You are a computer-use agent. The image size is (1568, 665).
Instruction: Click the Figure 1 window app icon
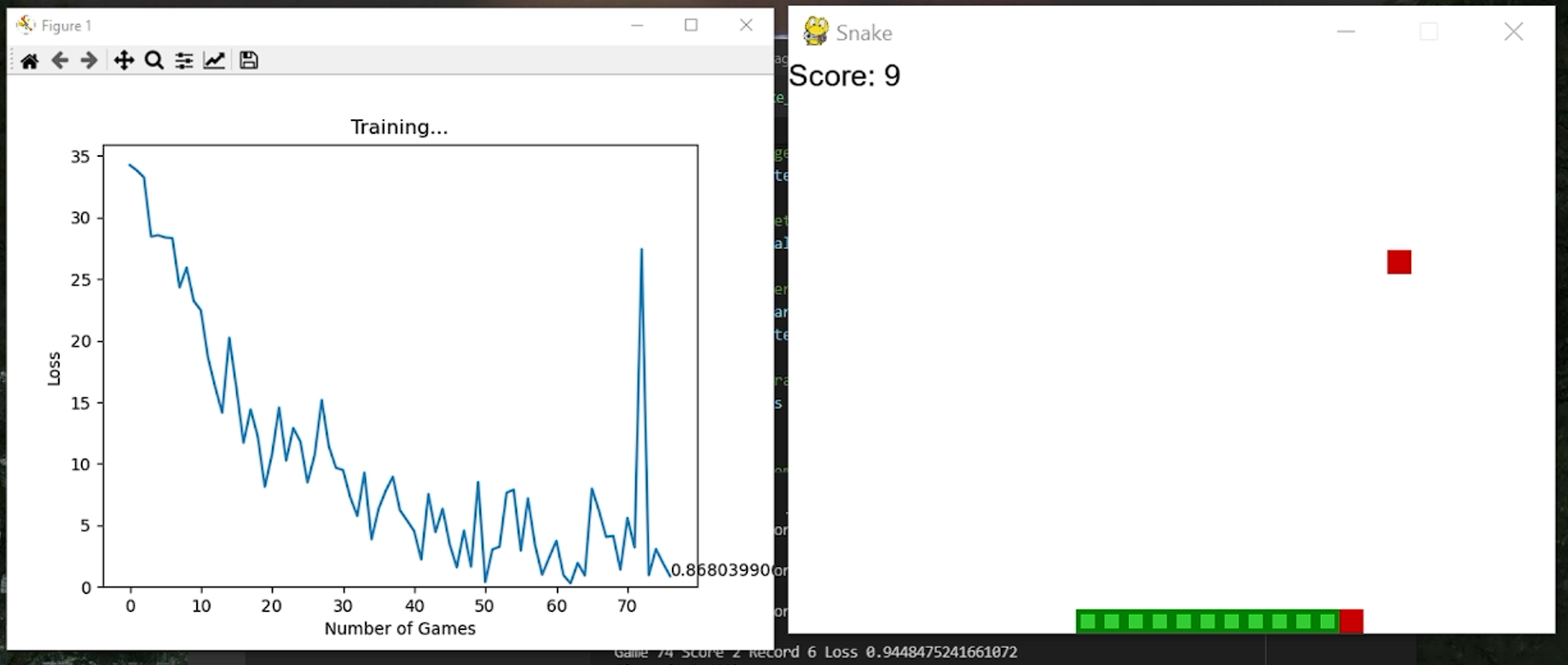point(26,25)
